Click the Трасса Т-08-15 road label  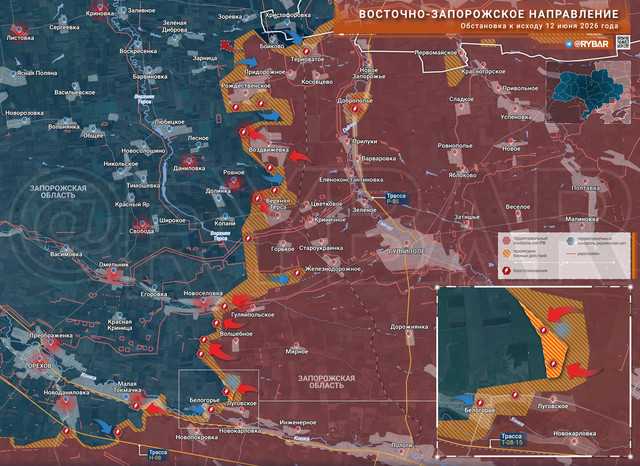coord(511,439)
